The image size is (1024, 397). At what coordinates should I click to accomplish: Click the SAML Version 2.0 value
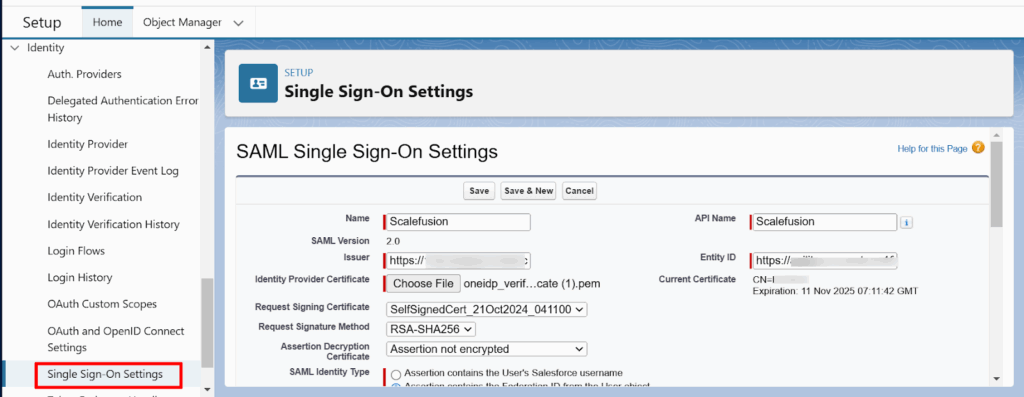pos(393,241)
